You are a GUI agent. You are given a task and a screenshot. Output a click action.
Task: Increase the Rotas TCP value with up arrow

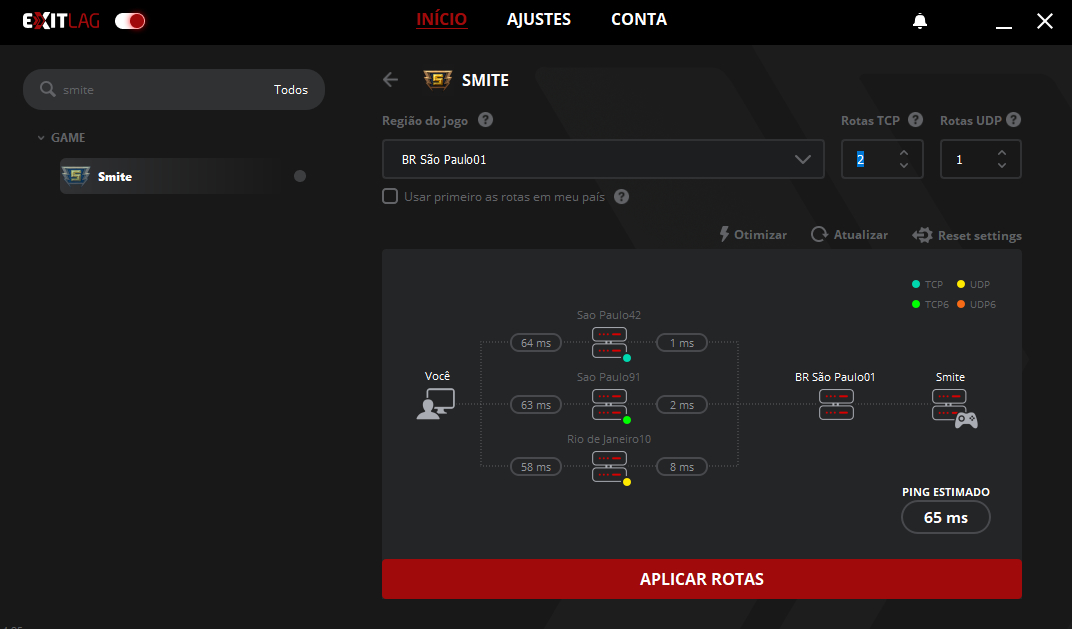point(904,153)
